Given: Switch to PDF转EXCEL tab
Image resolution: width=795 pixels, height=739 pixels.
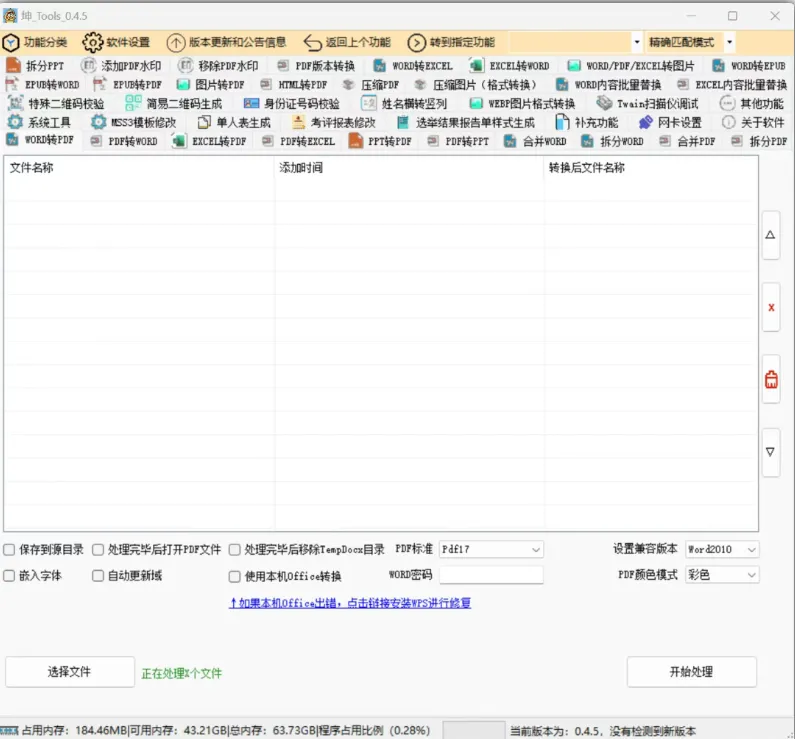Looking at the screenshot, I should click(x=298, y=141).
